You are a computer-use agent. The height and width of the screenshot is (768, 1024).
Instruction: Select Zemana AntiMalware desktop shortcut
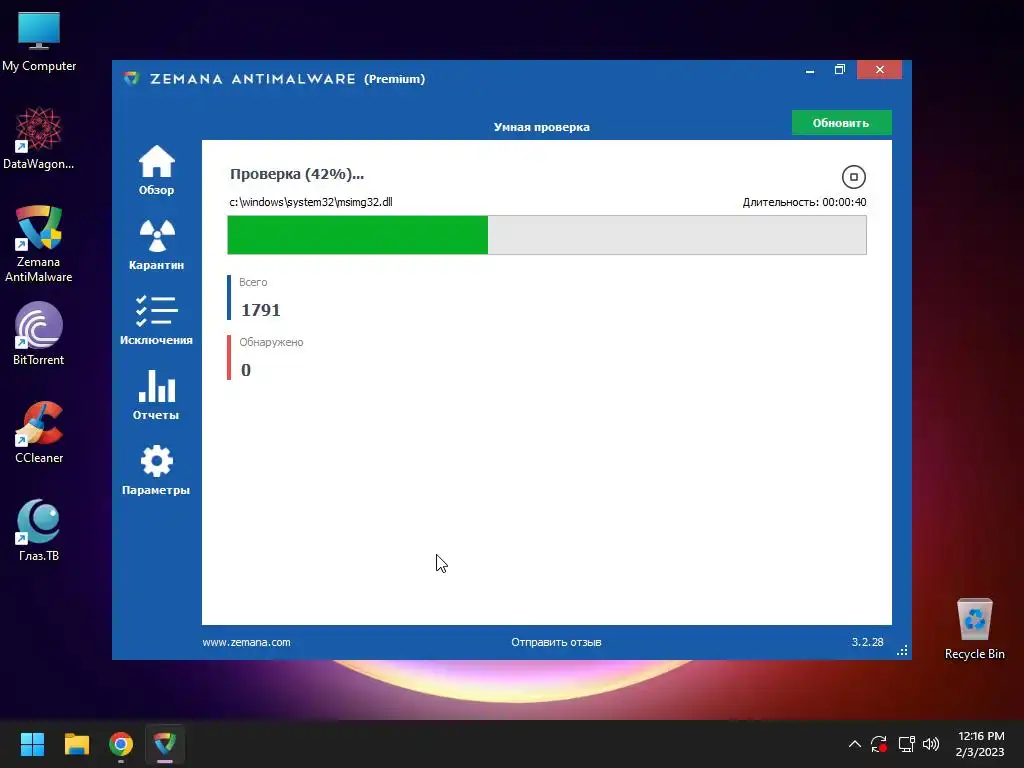pos(39,244)
